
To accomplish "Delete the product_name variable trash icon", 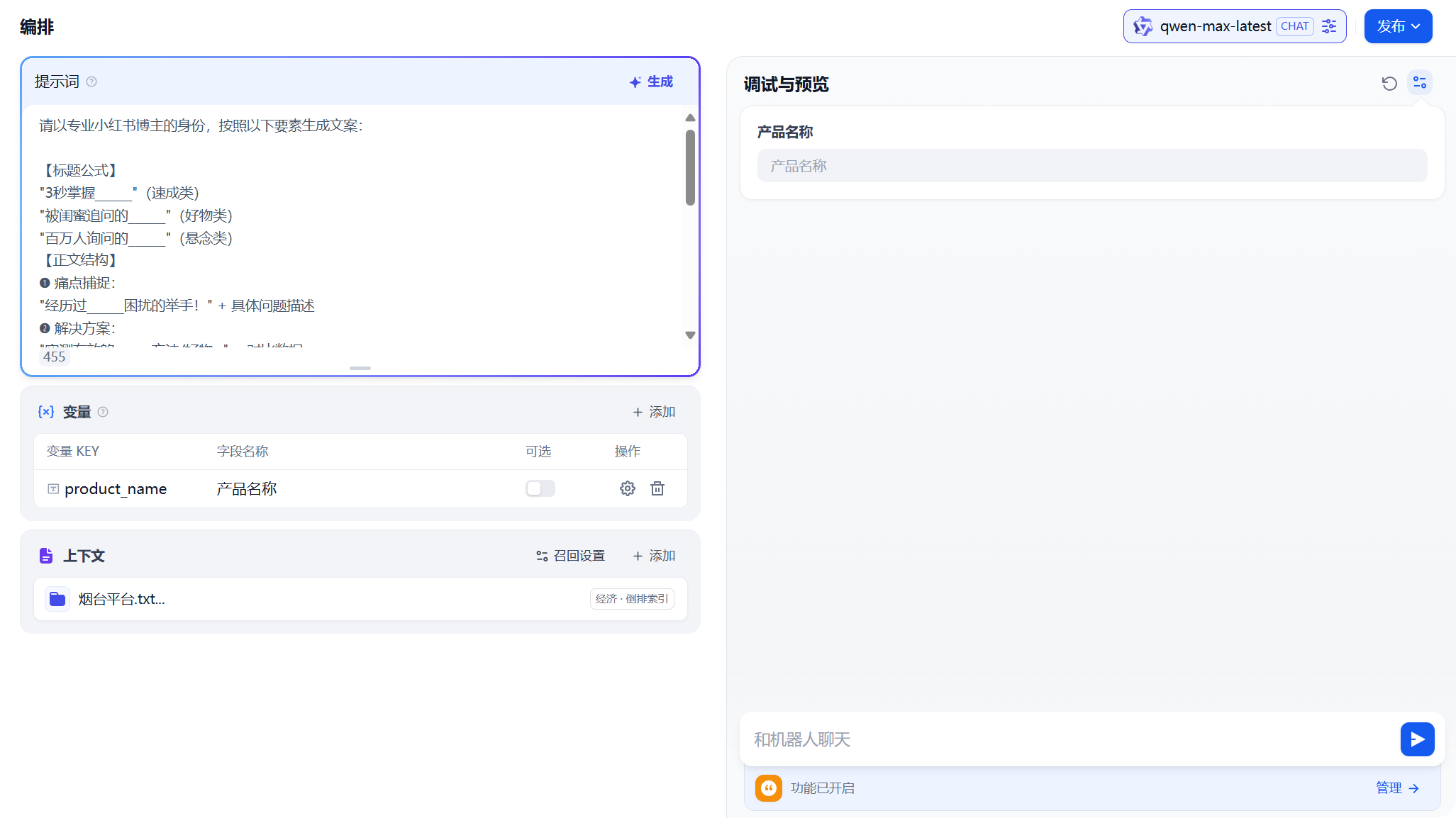I will click(x=657, y=488).
